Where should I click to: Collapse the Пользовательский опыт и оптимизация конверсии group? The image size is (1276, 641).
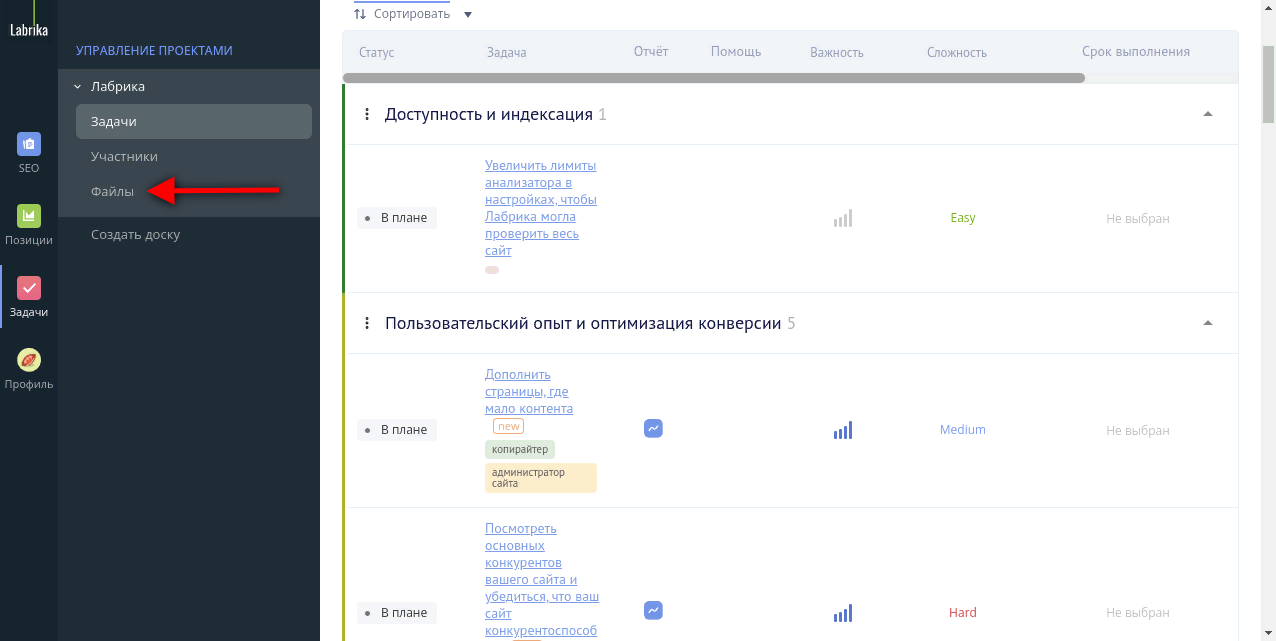[1208, 323]
